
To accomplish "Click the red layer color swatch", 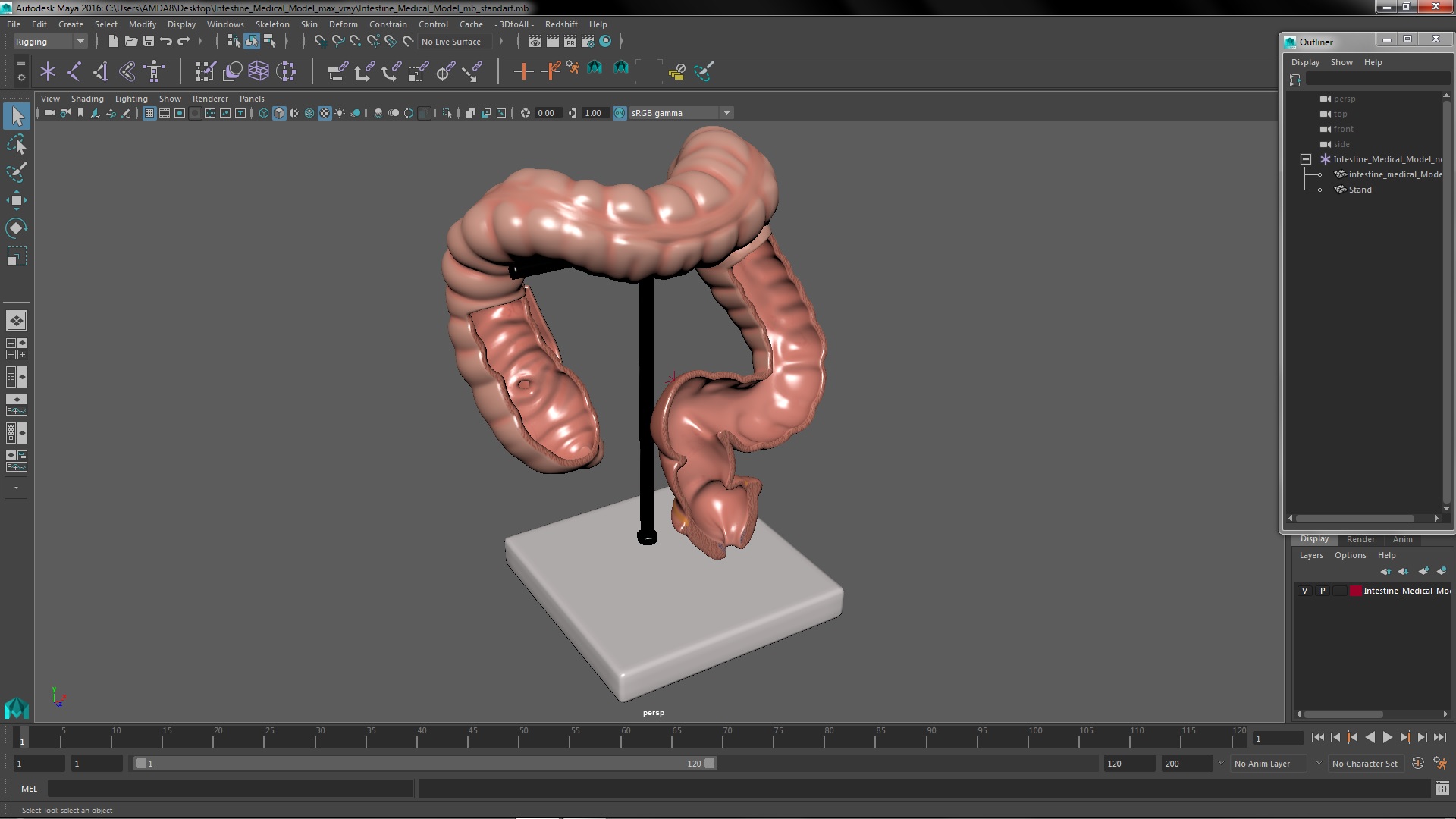I will 1355,591.
